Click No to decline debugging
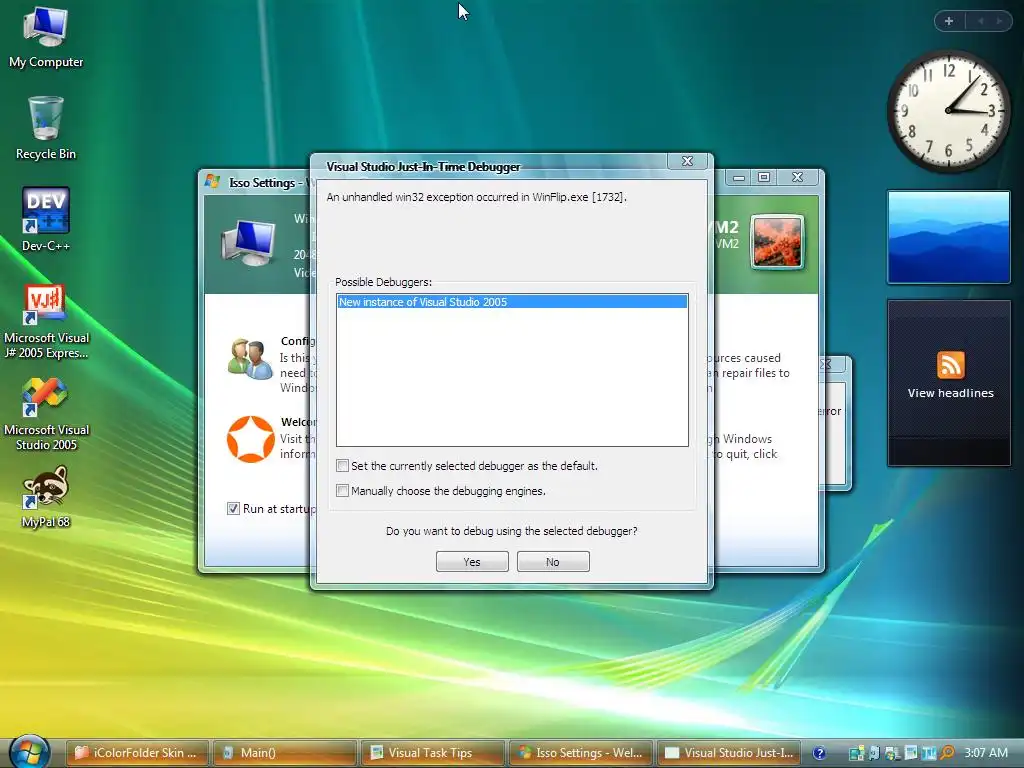Viewport: 1024px width, 768px height. (x=553, y=562)
